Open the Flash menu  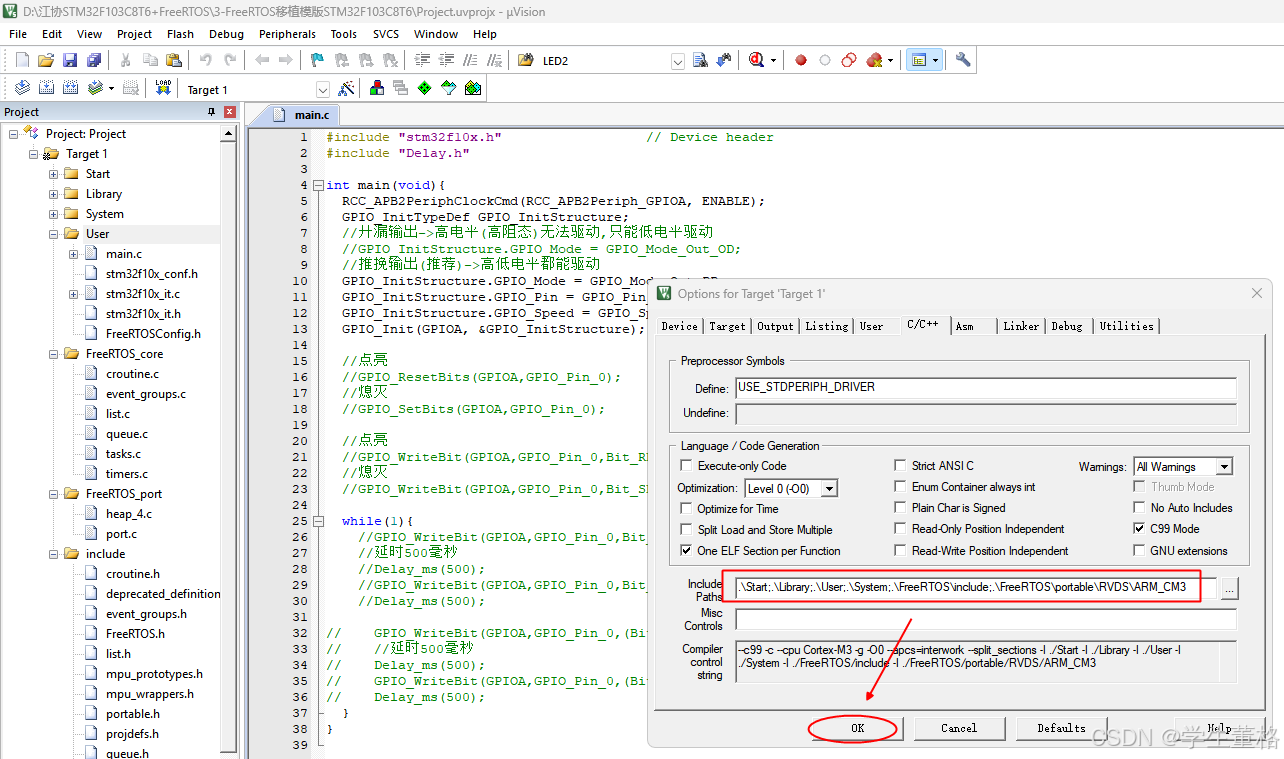[x=180, y=34]
